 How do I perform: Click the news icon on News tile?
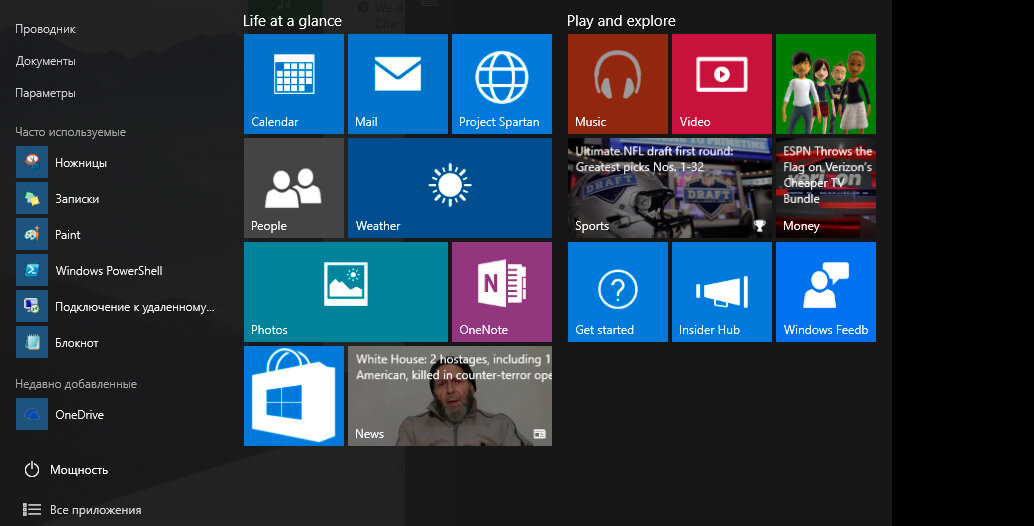[539, 434]
